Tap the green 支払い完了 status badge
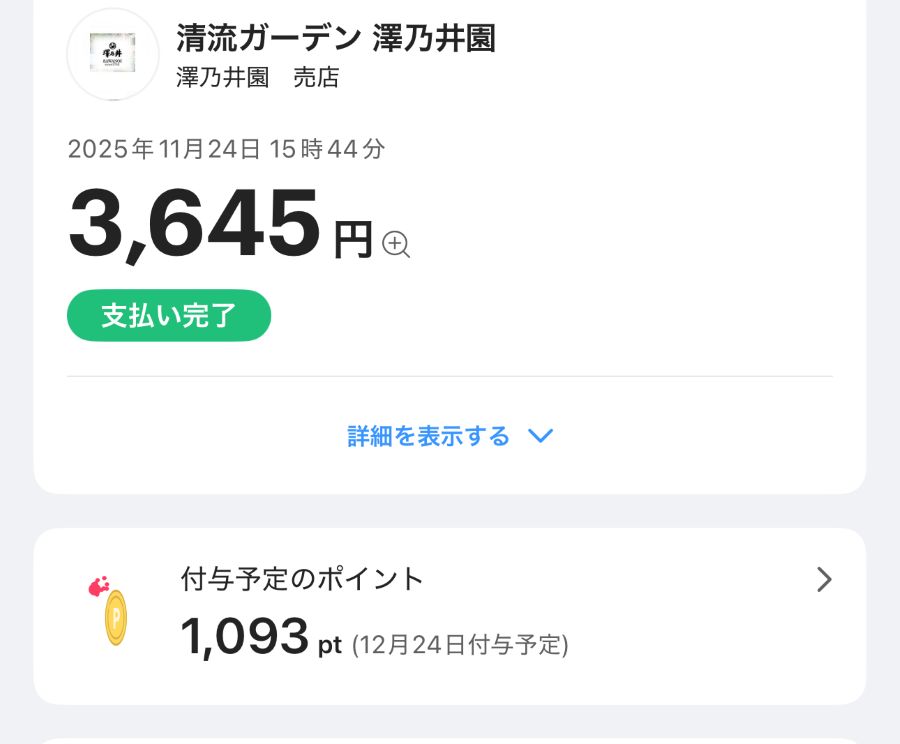The image size is (900, 744). 169,316
